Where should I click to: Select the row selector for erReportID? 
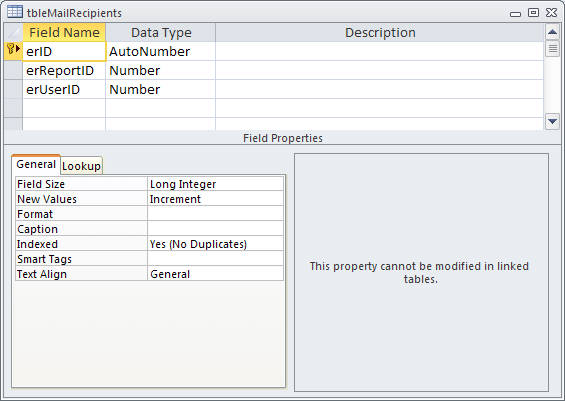(13, 70)
